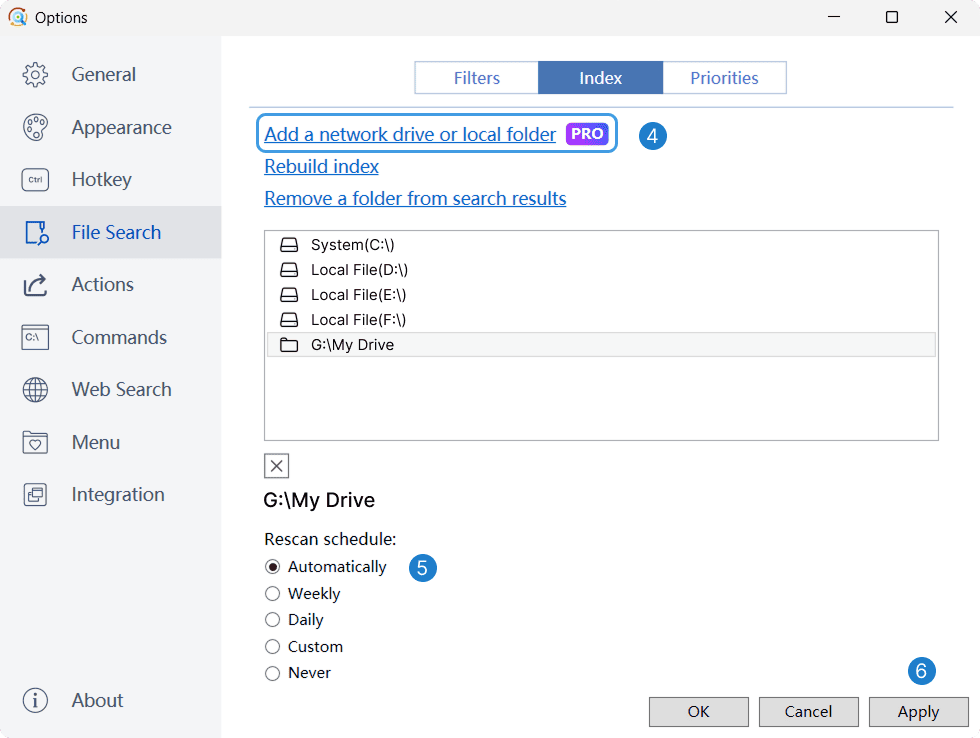Open the Web Search settings section

[x=111, y=390]
